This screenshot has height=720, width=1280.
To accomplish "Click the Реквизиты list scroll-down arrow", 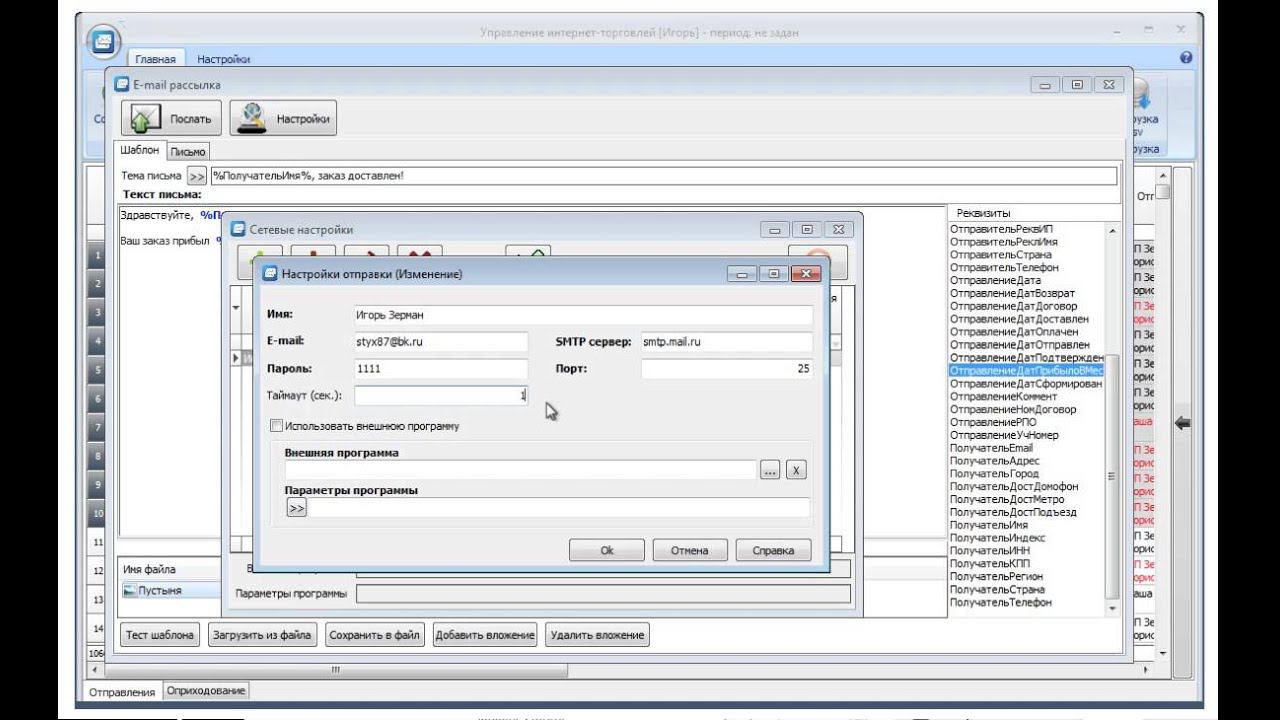I will pyautogui.click(x=1112, y=608).
